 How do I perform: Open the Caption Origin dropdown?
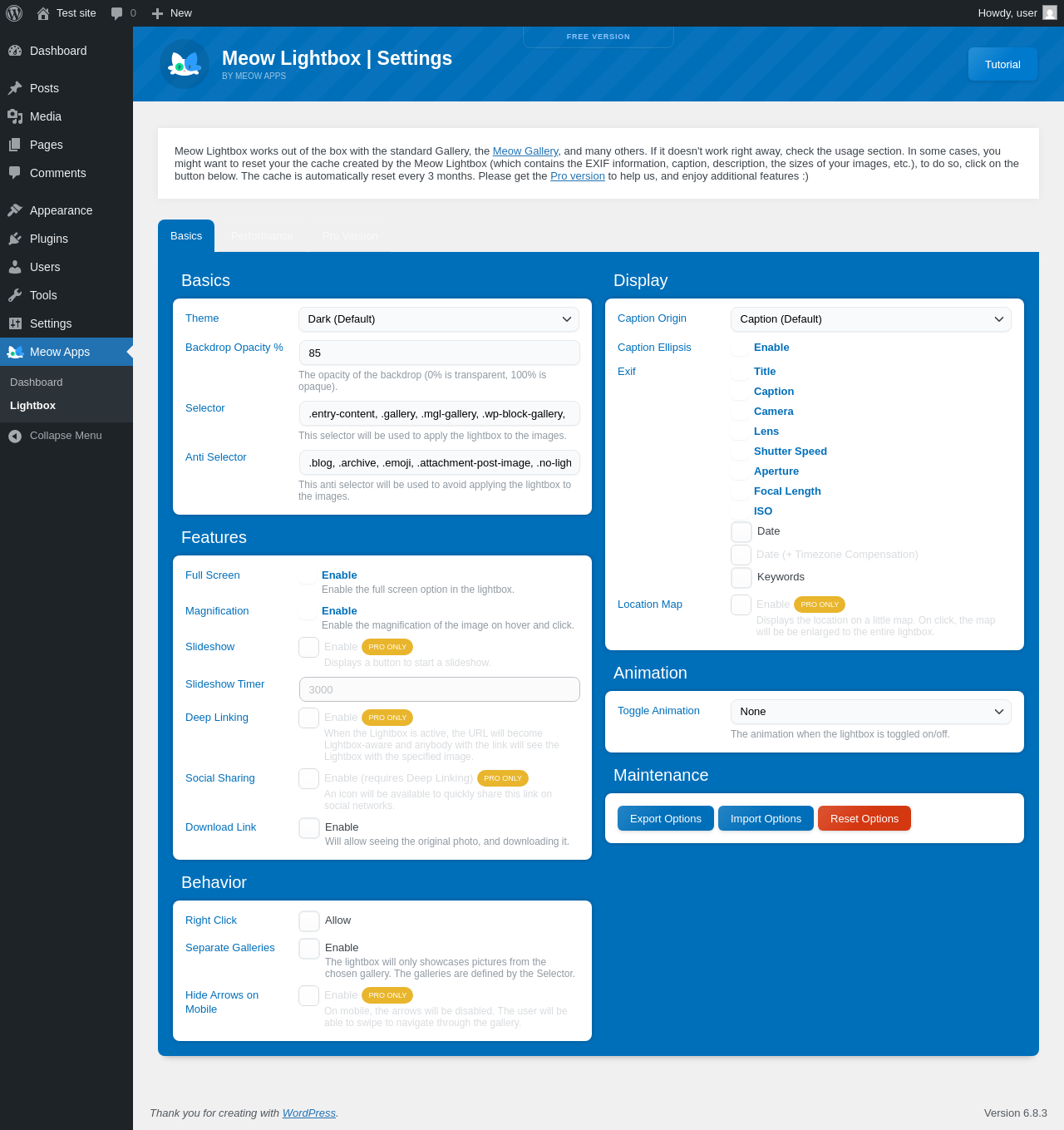click(x=871, y=319)
